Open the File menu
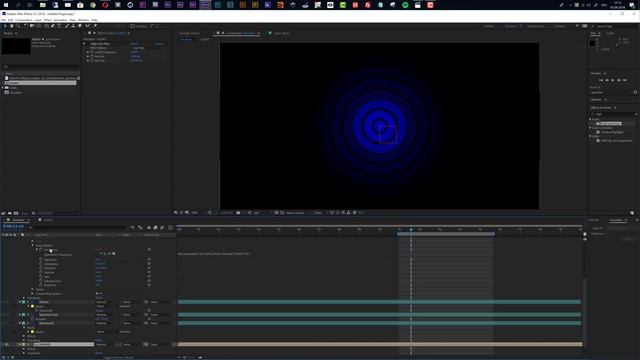640x360 pixels. 4,20
